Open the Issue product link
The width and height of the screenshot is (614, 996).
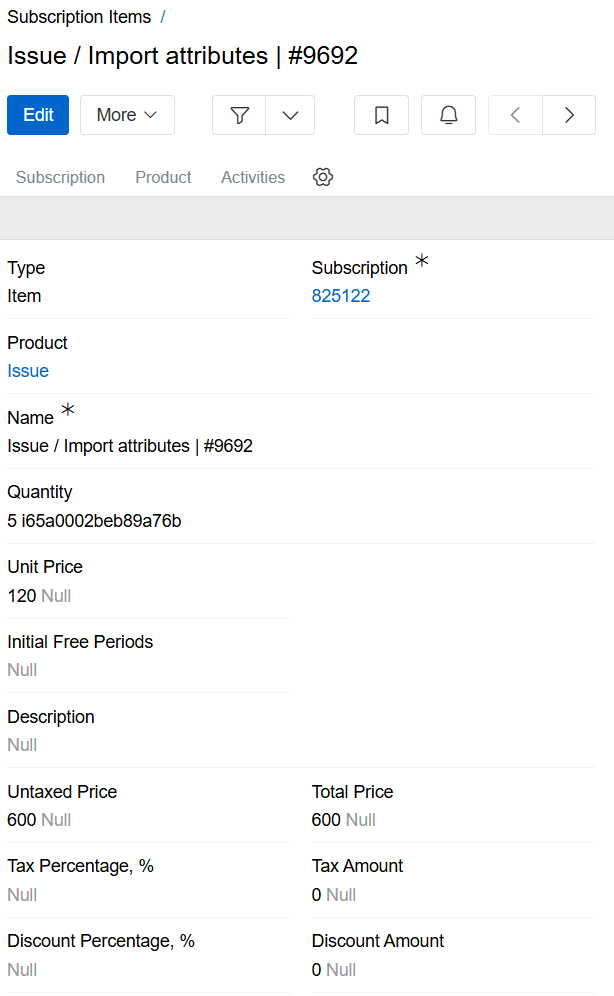(28, 370)
